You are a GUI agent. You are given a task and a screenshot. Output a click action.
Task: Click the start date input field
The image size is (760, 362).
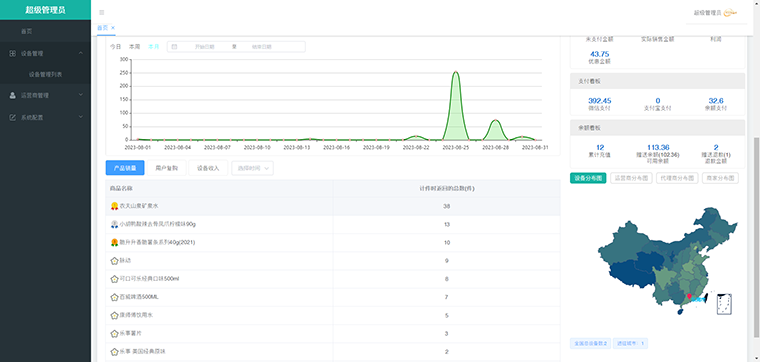coord(205,47)
